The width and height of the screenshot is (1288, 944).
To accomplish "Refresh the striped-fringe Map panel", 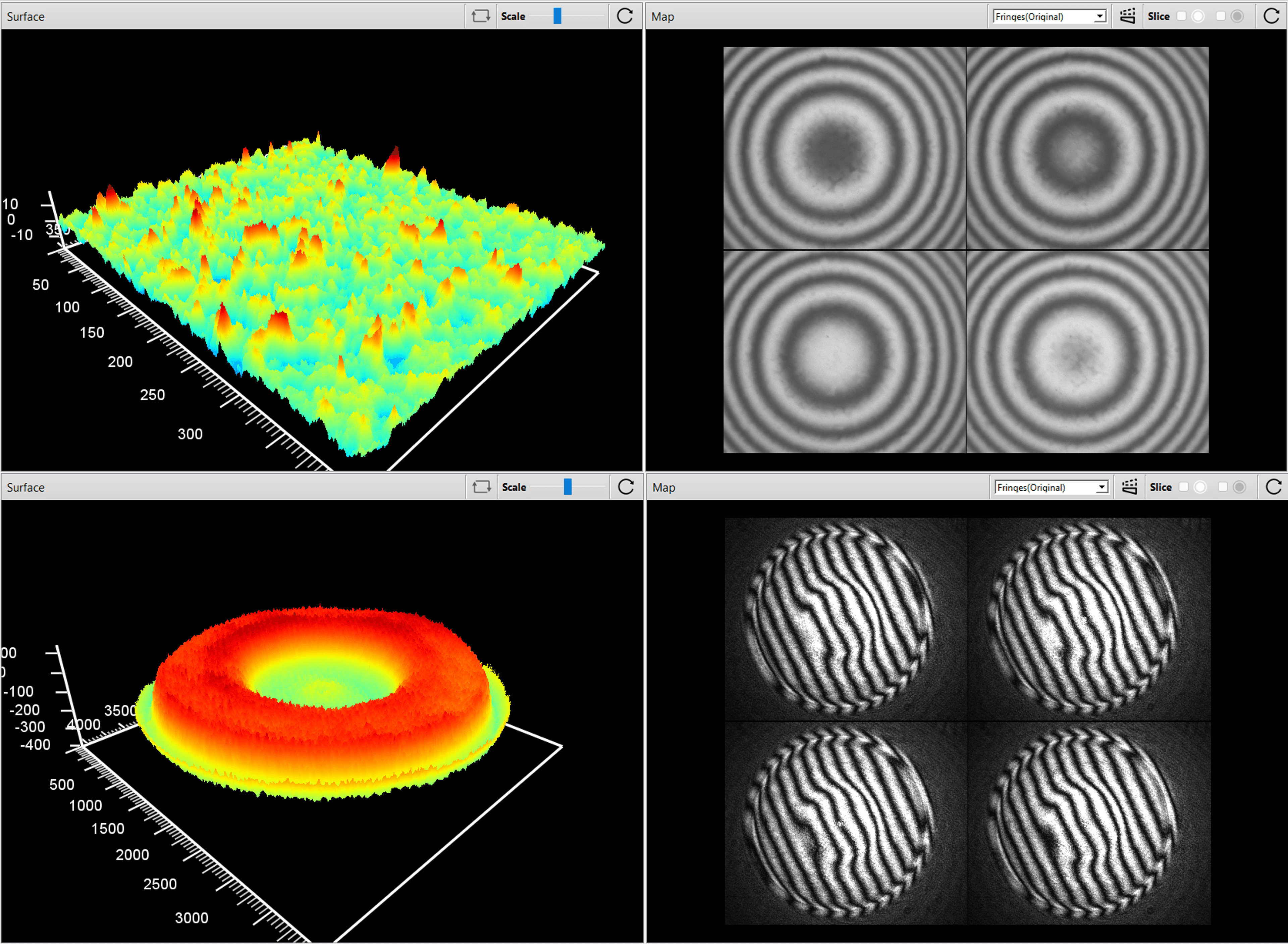I will point(1273,487).
